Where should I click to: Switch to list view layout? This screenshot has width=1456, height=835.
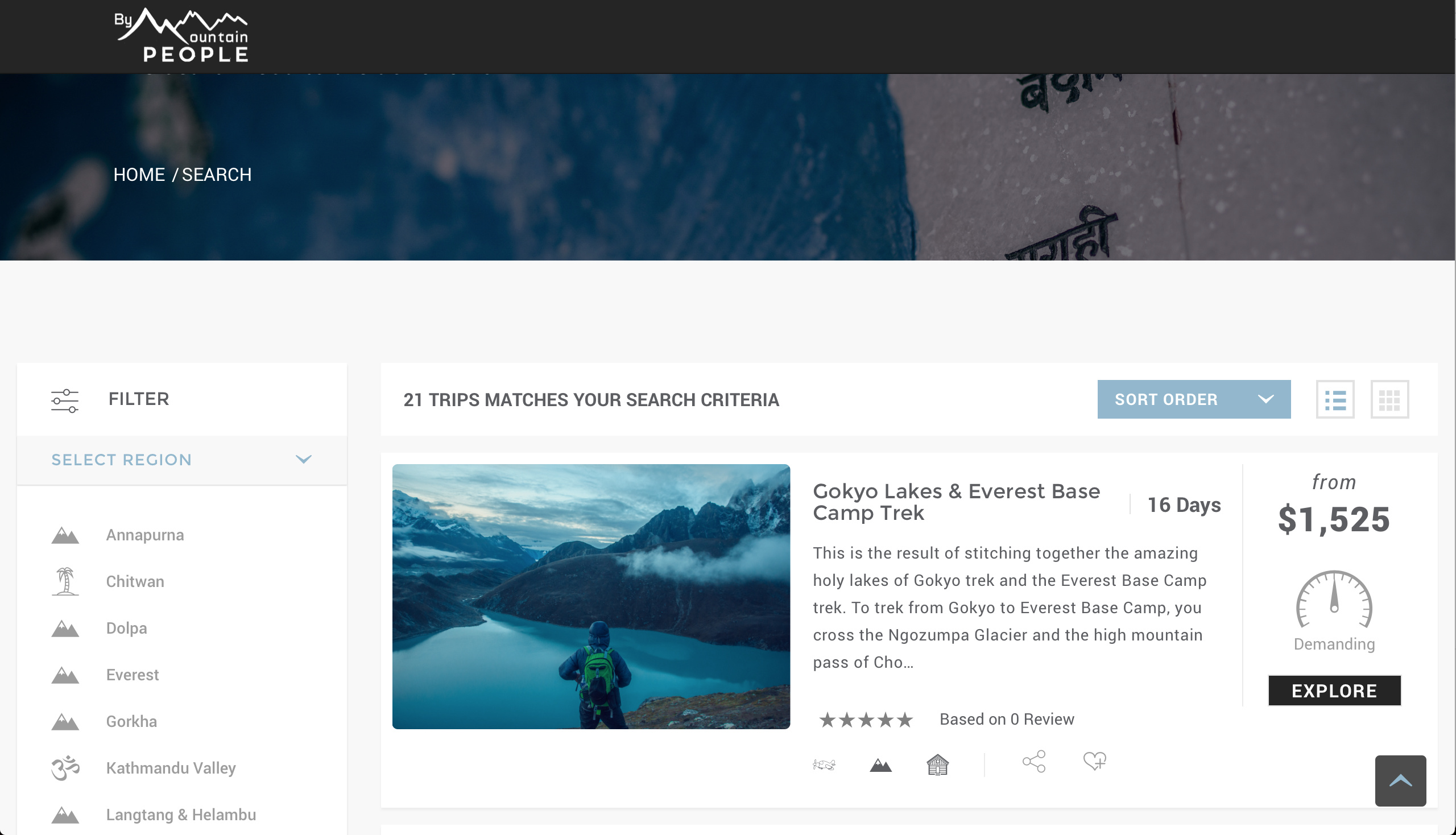[x=1335, y=399]
